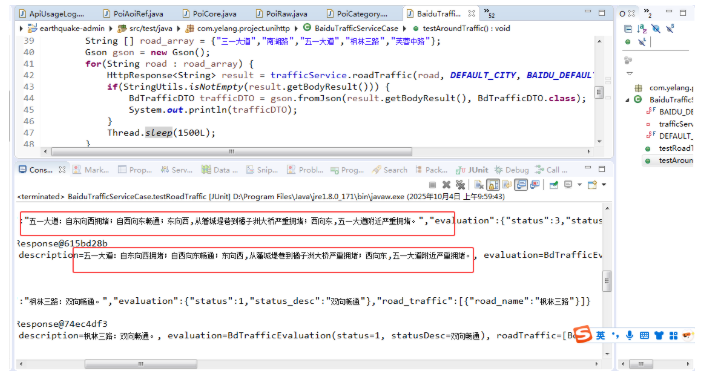Open the JUnit view tab
Image resolution: width=701 pixels, height=376 pixels.
[x=472, y=170]
